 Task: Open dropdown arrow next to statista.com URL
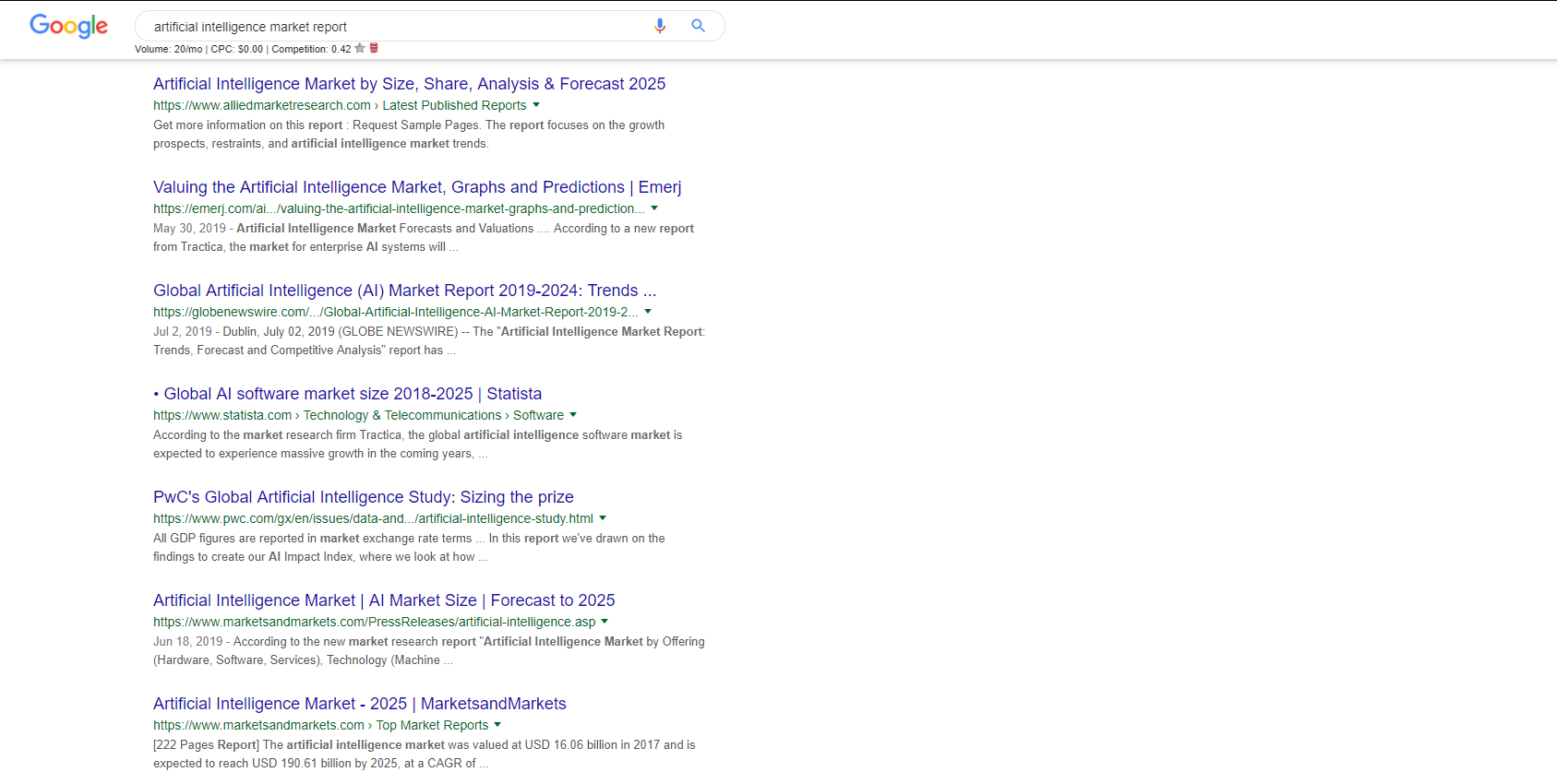coord(573,415)
